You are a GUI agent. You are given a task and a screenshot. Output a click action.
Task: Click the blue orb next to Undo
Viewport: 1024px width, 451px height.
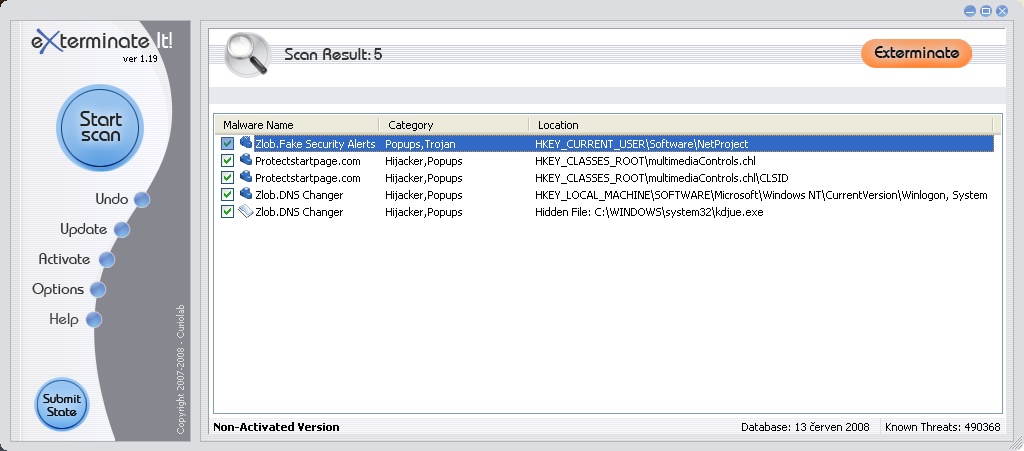[141, 199]
